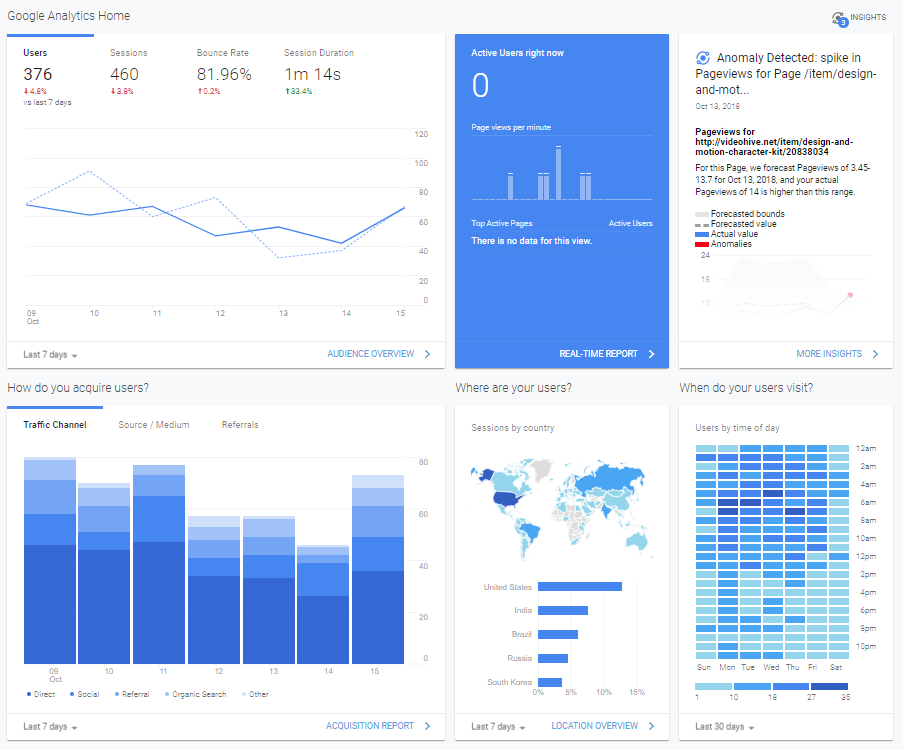Click the 81.96% bounce rate value
This screenshot has height=750, width=903.
point(224,74)
